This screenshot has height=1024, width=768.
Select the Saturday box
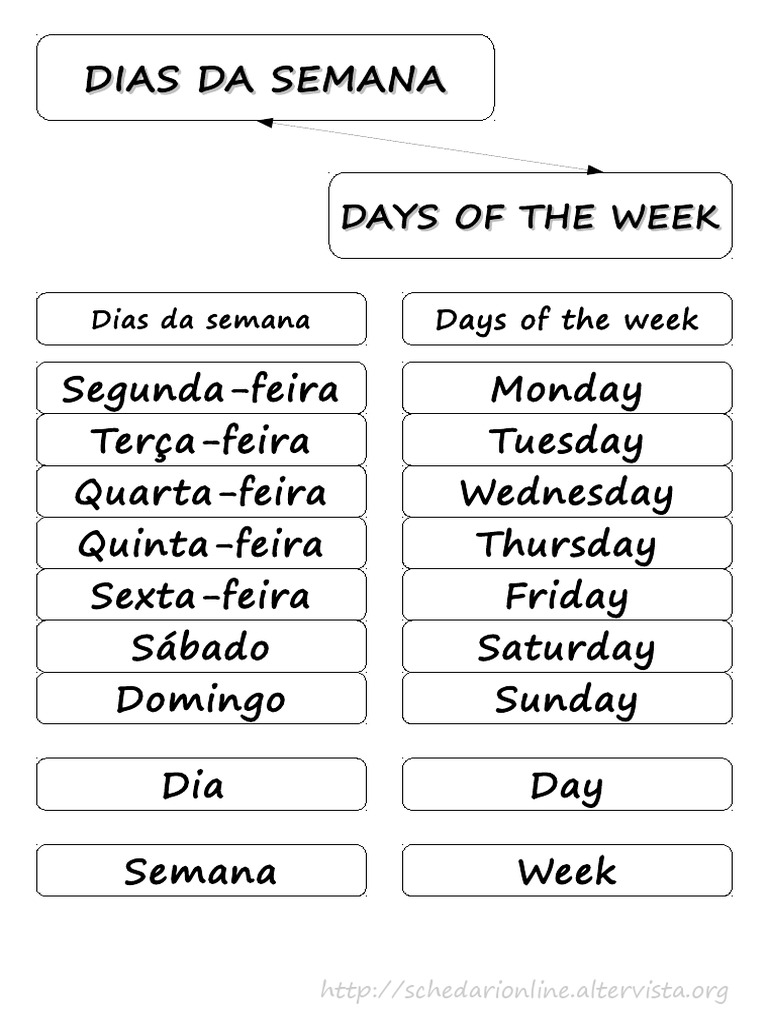[x=567, y=647]
